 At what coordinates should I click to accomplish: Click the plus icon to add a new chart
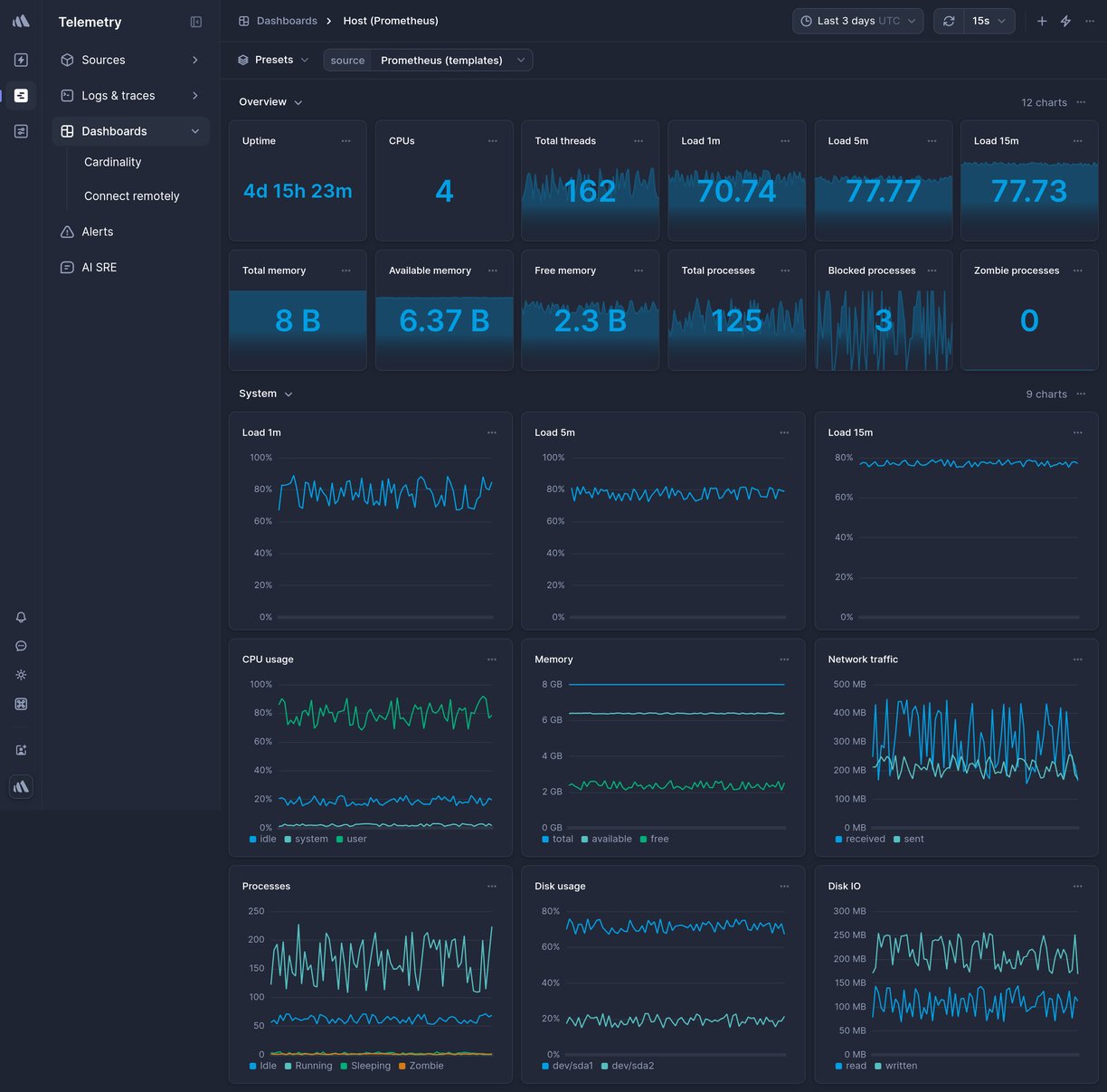(x=1042, y=20)
